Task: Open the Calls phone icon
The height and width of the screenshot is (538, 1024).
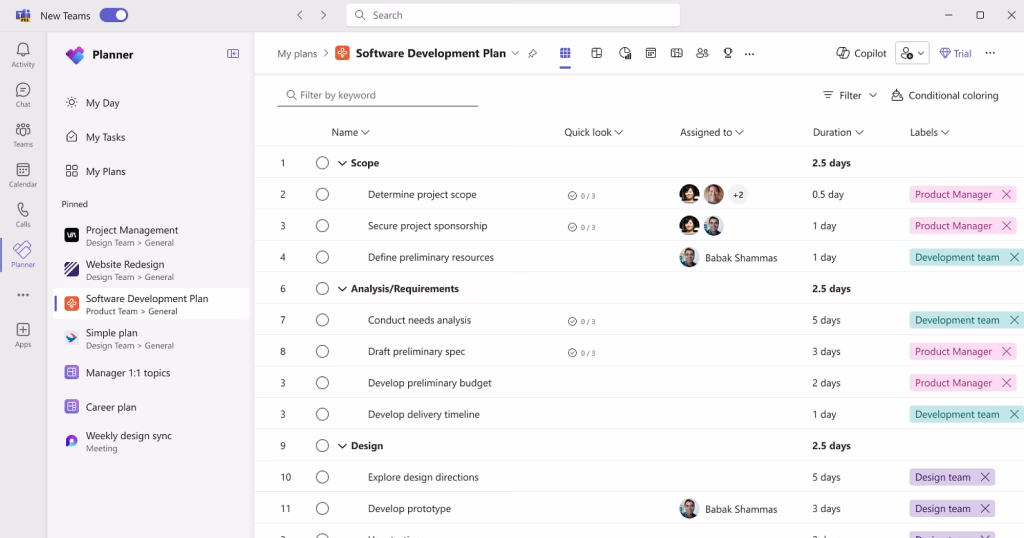Action: click(23, 210)
